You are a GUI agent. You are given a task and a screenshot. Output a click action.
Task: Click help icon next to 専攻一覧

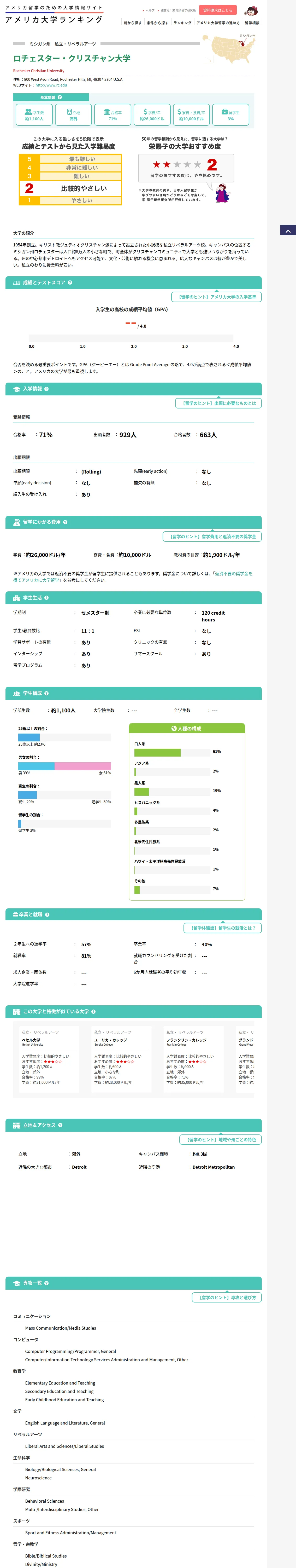pyautogui.click(x=46, y=1283)
